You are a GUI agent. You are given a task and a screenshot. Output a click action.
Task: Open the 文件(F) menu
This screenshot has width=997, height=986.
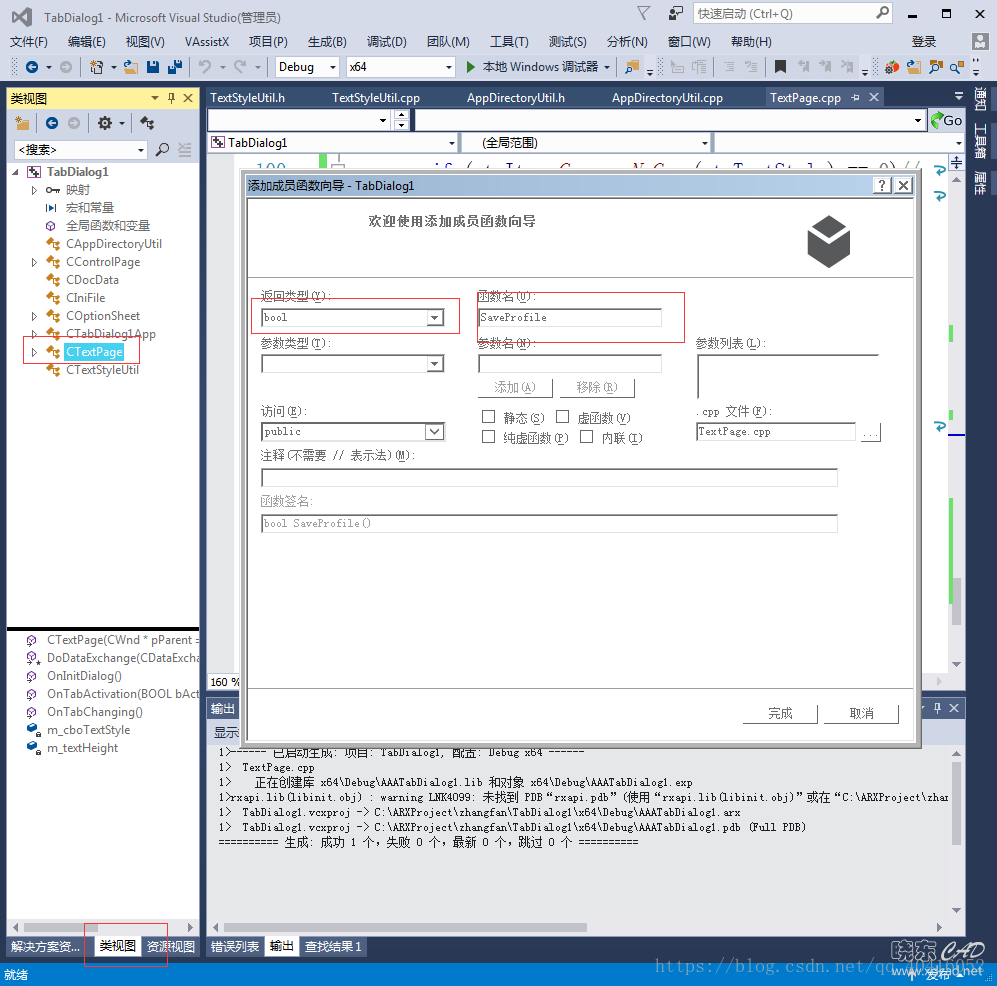(29, 42)
